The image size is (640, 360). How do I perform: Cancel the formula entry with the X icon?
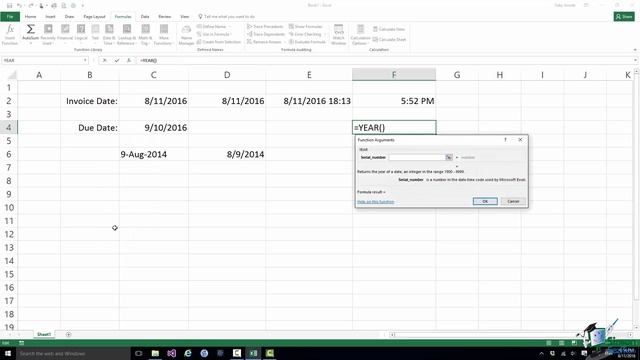point(104,60)
